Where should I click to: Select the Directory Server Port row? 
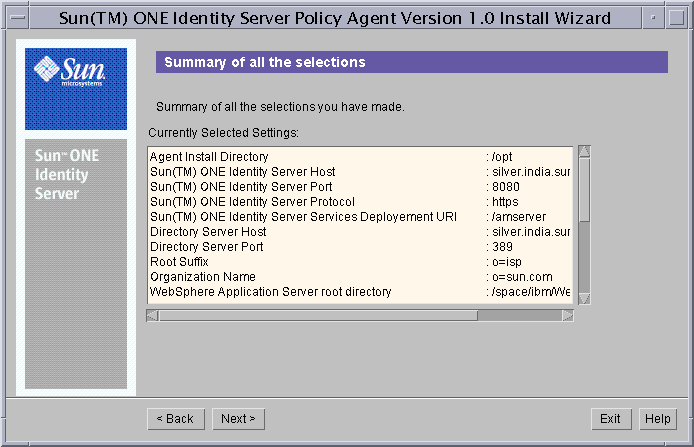point(360,247)
